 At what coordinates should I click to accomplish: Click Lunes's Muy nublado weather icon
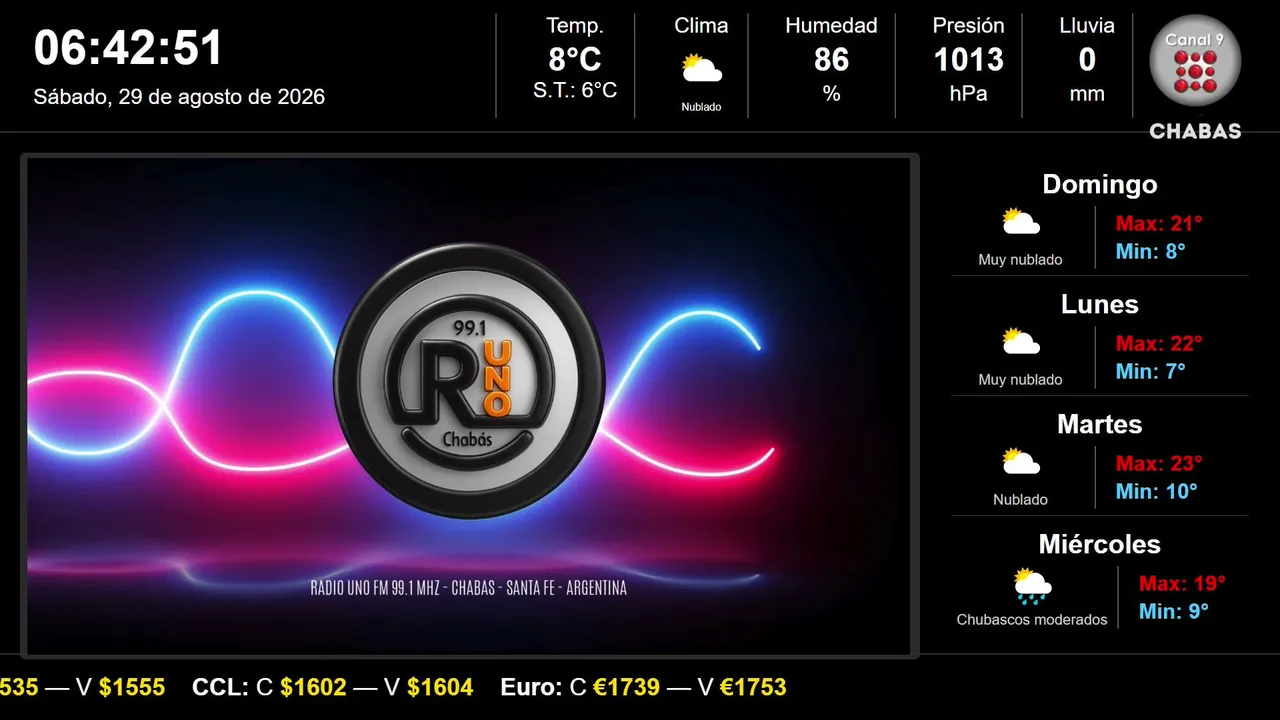(1021, 341)
